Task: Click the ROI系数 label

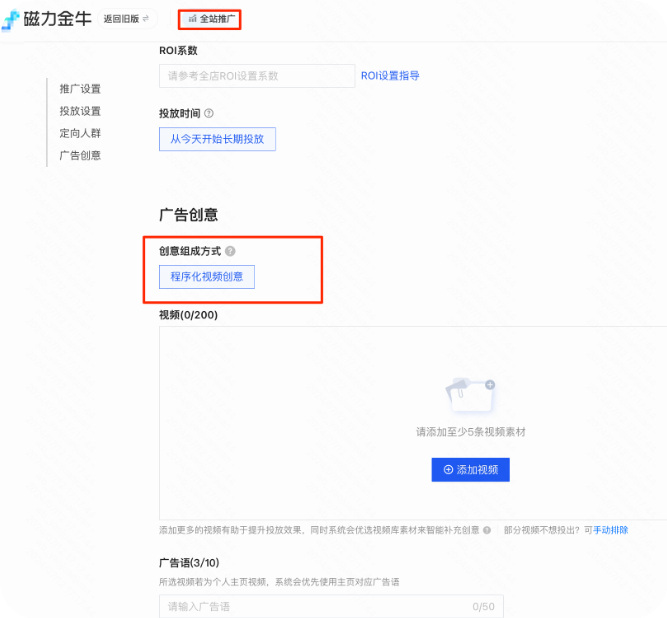Action: pos(178,50)
